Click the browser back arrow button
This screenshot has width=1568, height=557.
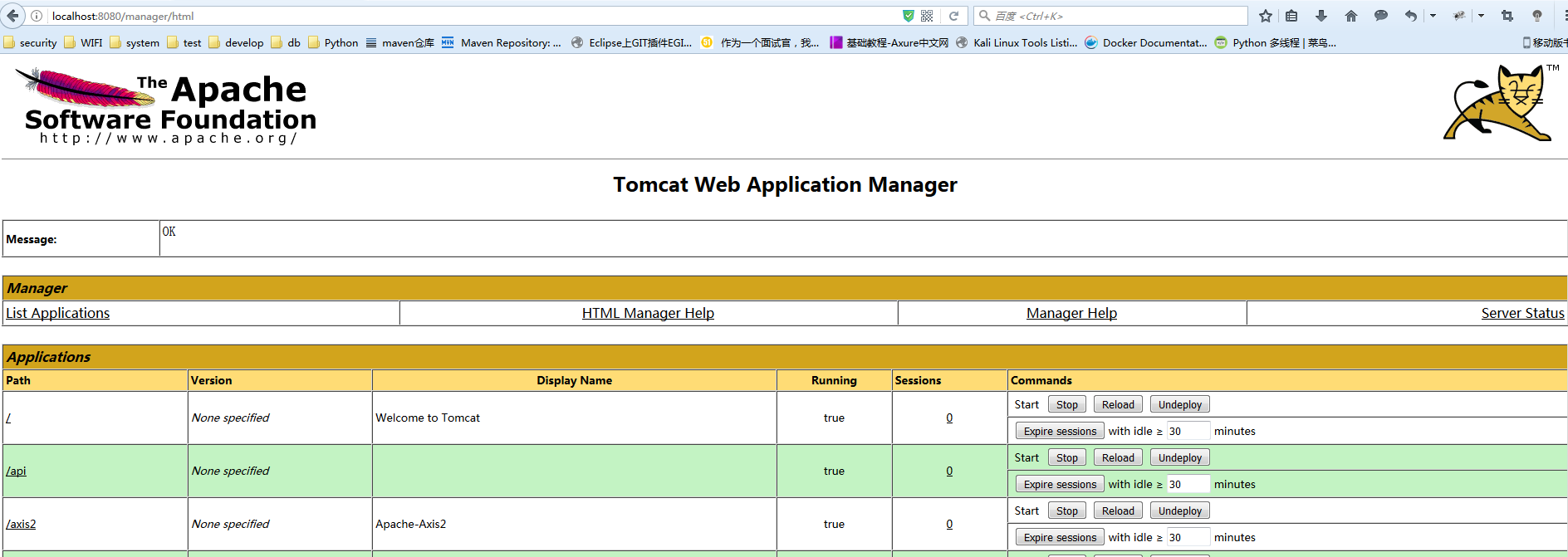[x=12, y=16]
